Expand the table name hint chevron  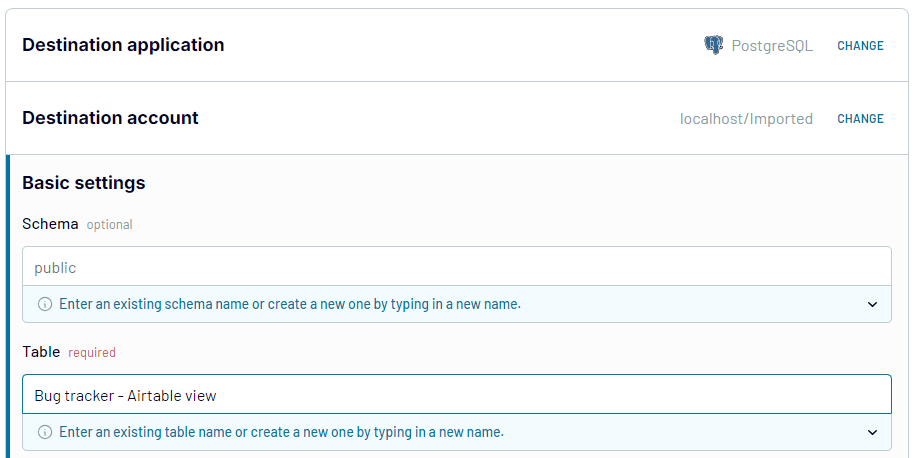pos(872,432)
